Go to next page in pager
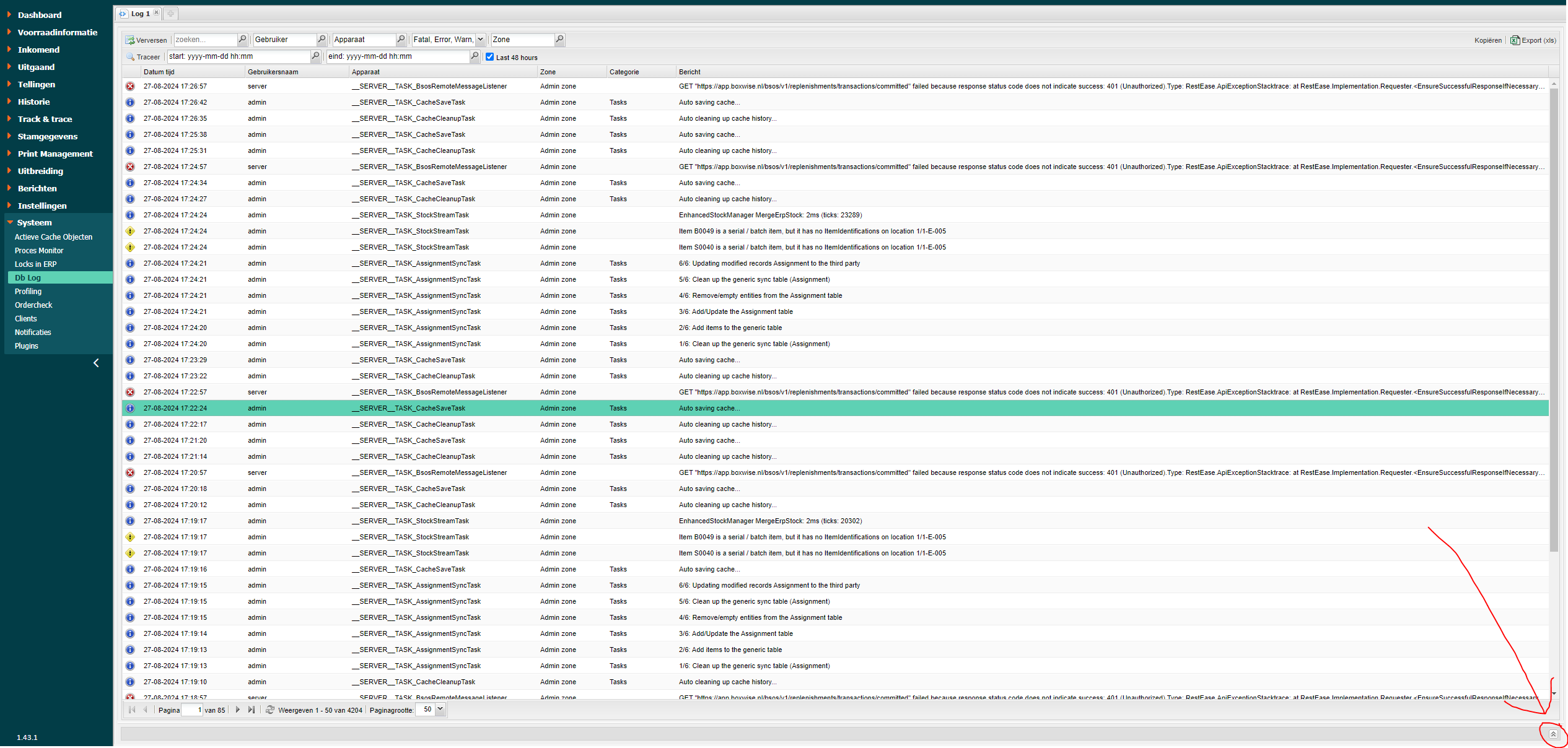Viewport: 1568px width, 748px height. (238, 710)
